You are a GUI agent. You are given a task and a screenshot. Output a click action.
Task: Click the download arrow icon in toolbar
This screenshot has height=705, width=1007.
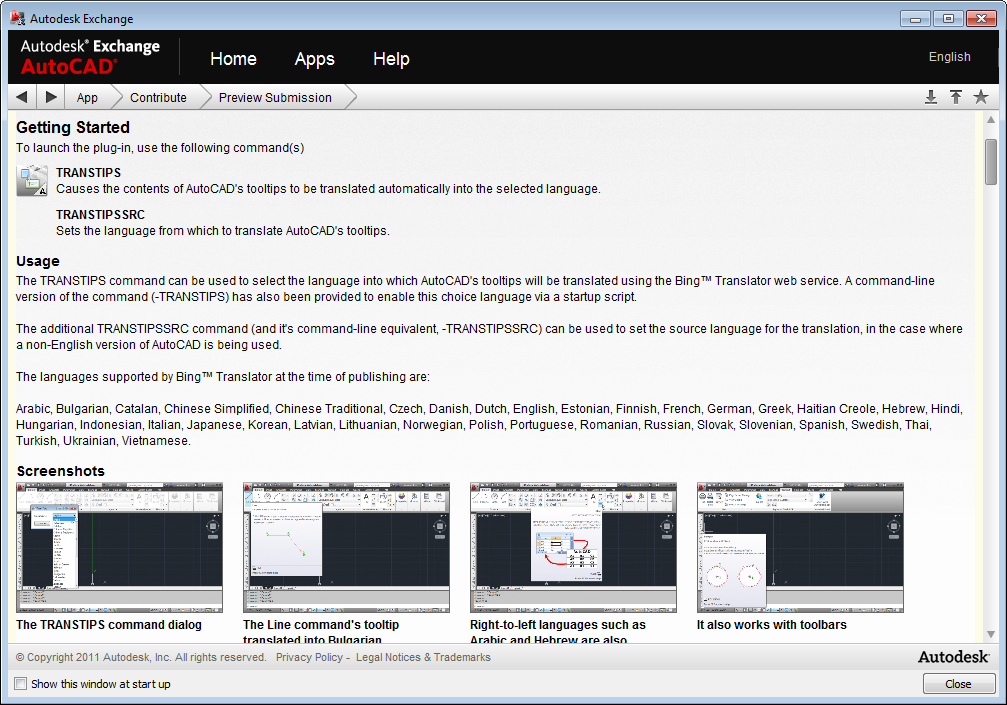(x=931, y=97)
